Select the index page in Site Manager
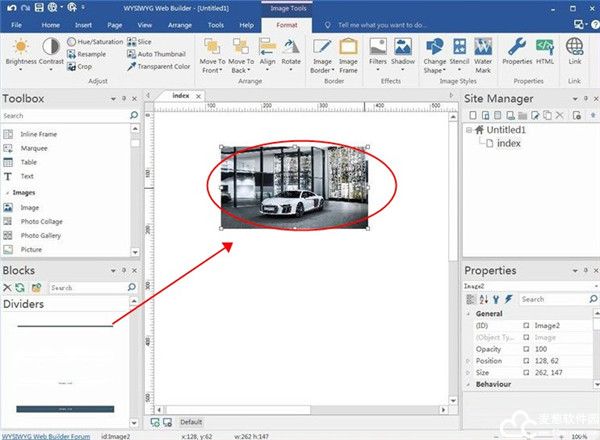This screenshot has height=440, width=600. click(x=509, y=143)
